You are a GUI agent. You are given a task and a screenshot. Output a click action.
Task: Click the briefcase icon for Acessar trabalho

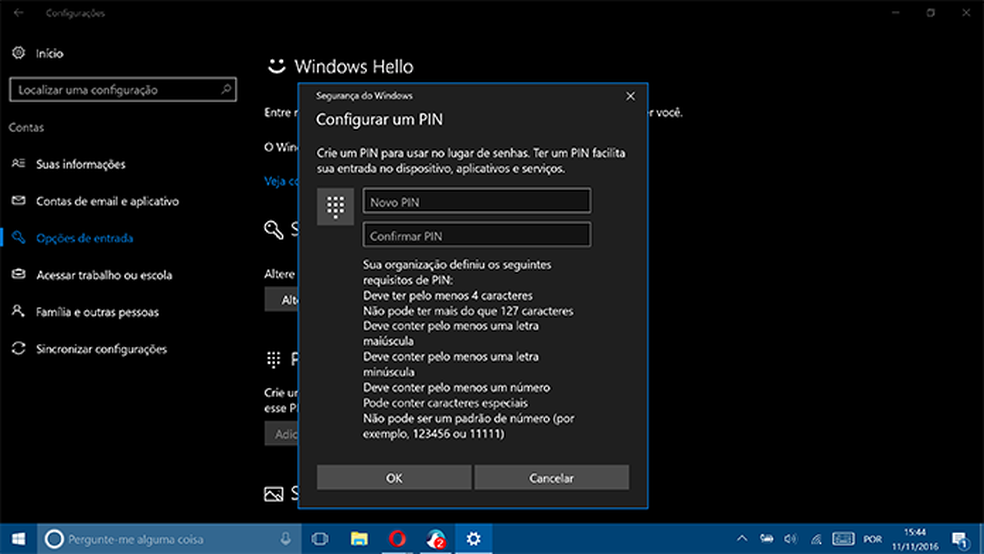click(19, 274)
